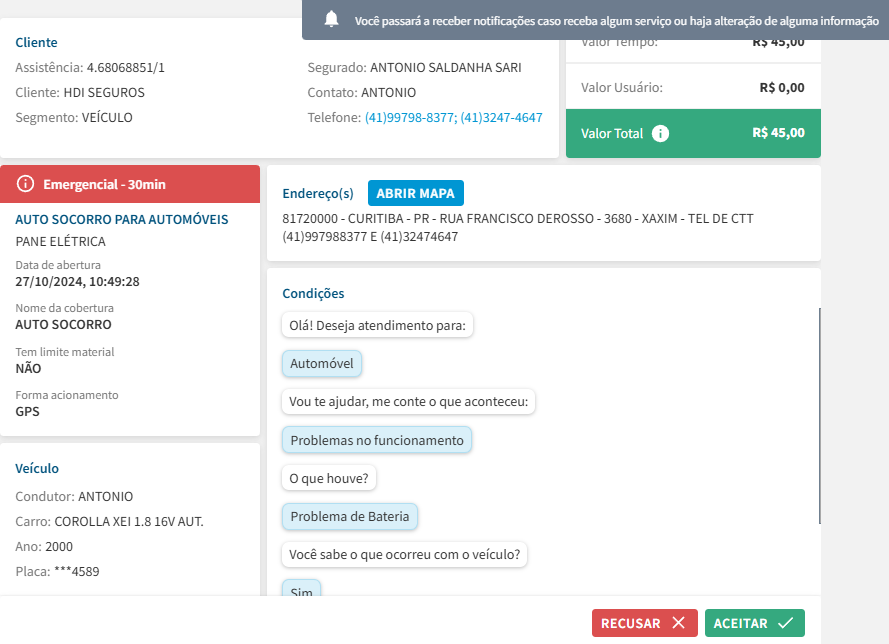Select the Automóvel chat answer
Screen dimensions: 889x644
click(x=322, y=363)
